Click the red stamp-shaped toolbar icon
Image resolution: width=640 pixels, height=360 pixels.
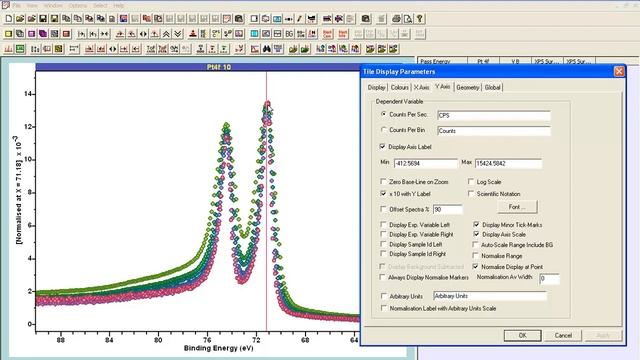193,34
